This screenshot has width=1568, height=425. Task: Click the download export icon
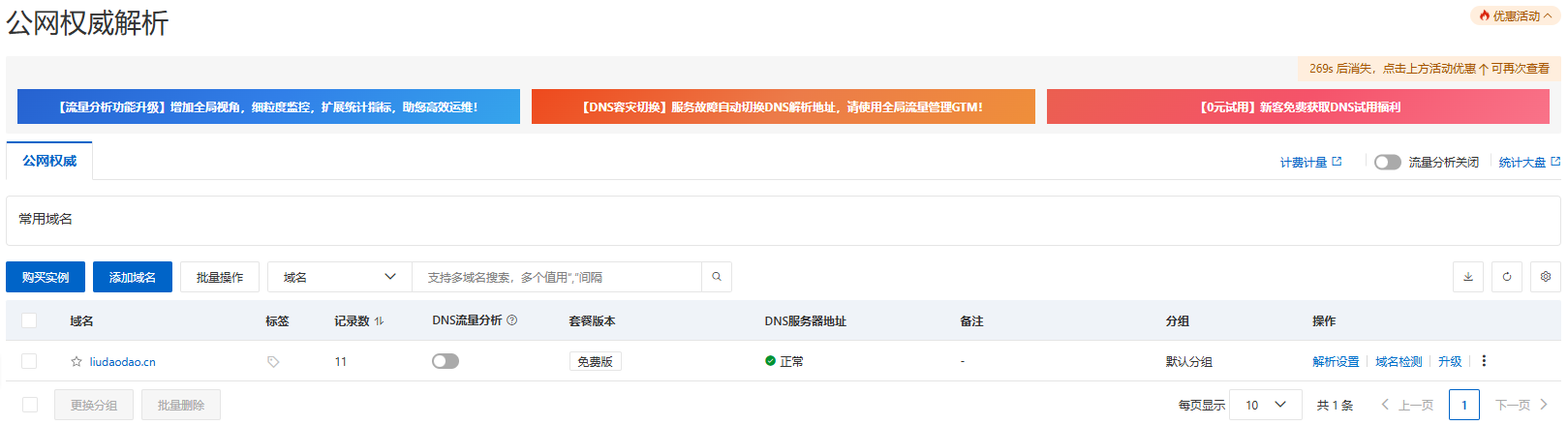pos(1467,277)
